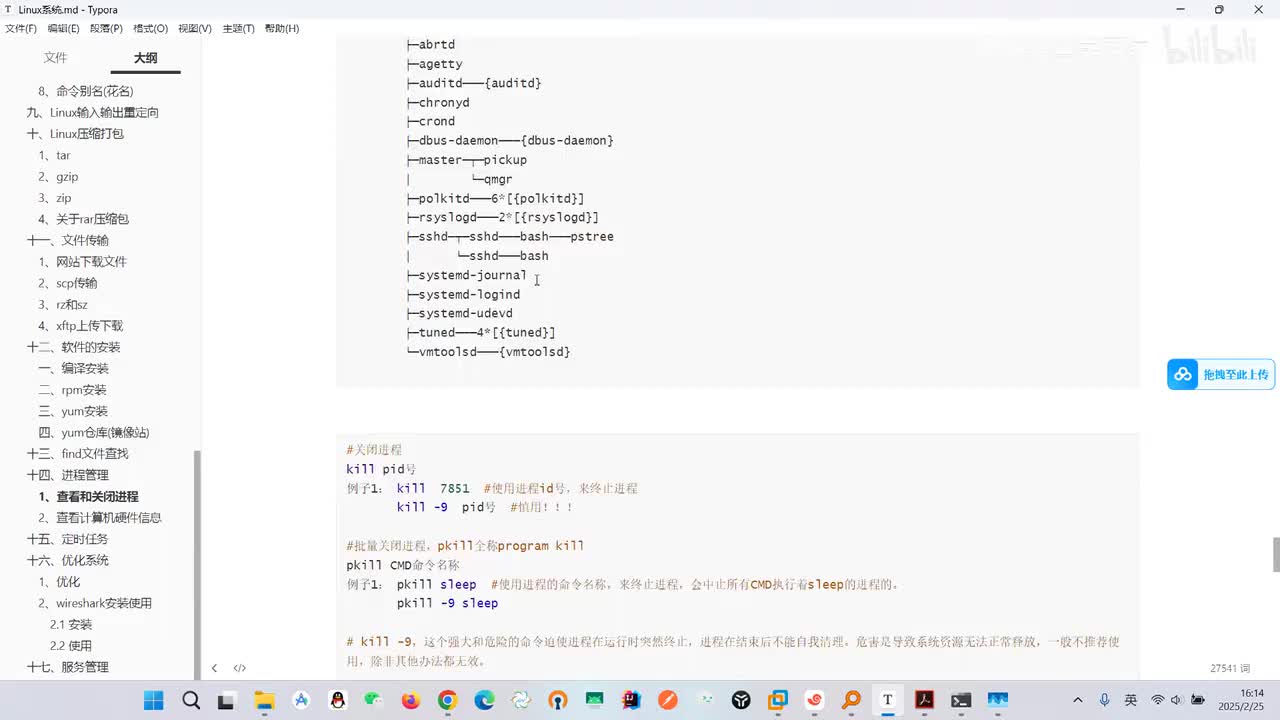Open Windows taskbar search
The width and height of the screenshot is (1280, 720).
(190, 700)
